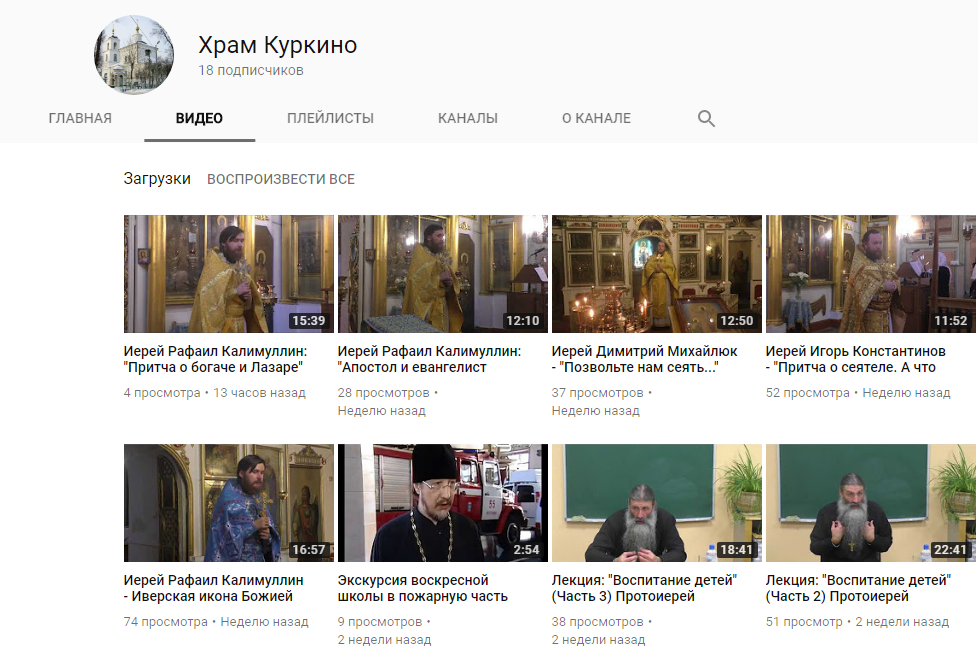Image resolution: width=978 pixels, height=666 pixels.
Task: Open the 22:41 lecture thumbnail
Action: coord(870,502)
